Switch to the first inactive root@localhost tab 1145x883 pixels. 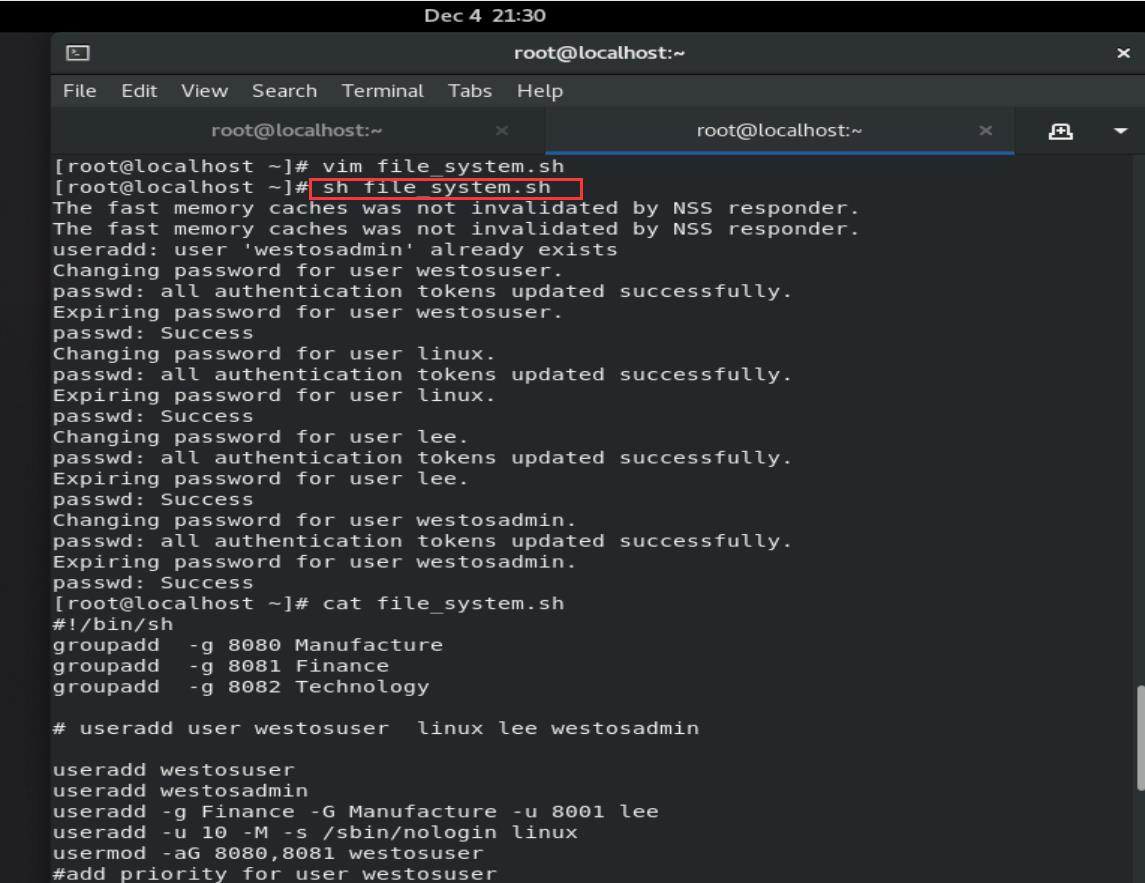coord(297,131)
